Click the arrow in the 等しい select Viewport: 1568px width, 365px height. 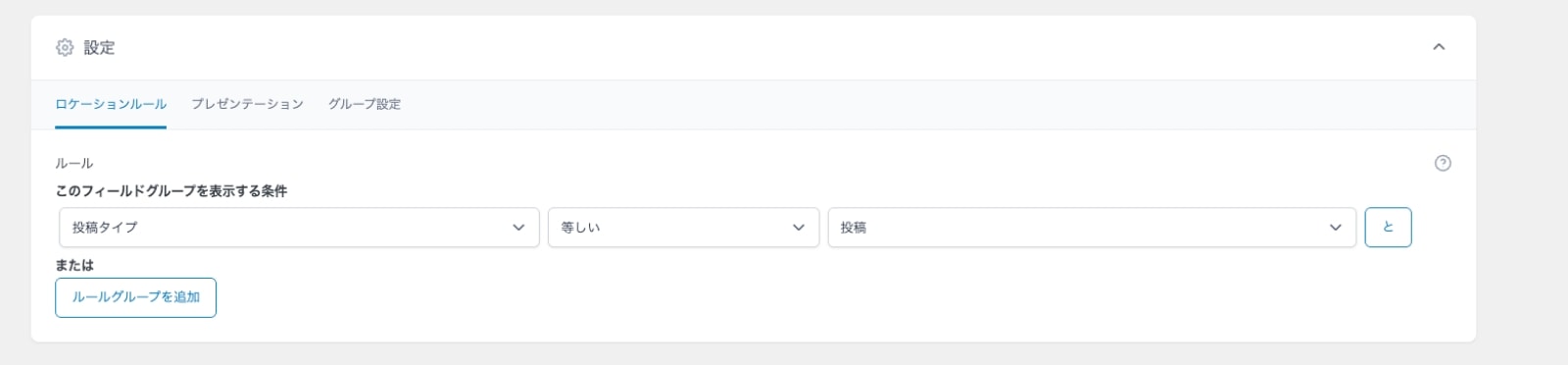click(x=798, y=228)
